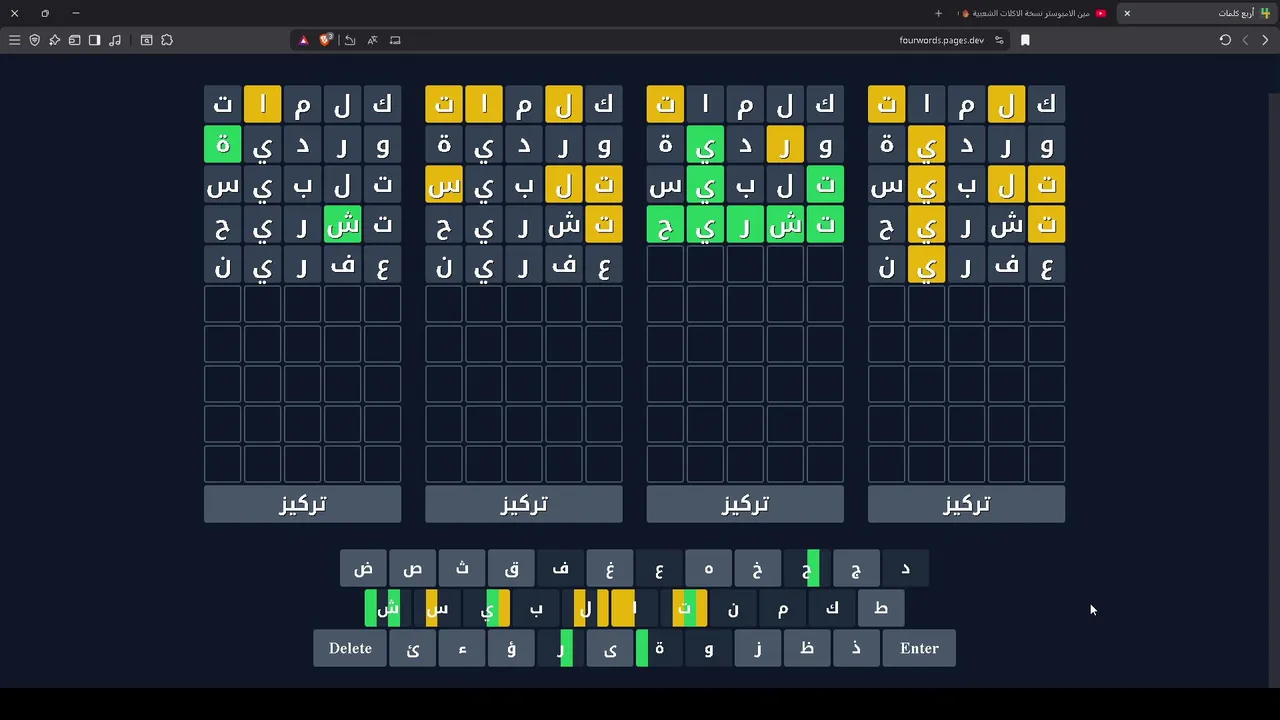Click تركيز button under the leftmost board

point(302,504)
